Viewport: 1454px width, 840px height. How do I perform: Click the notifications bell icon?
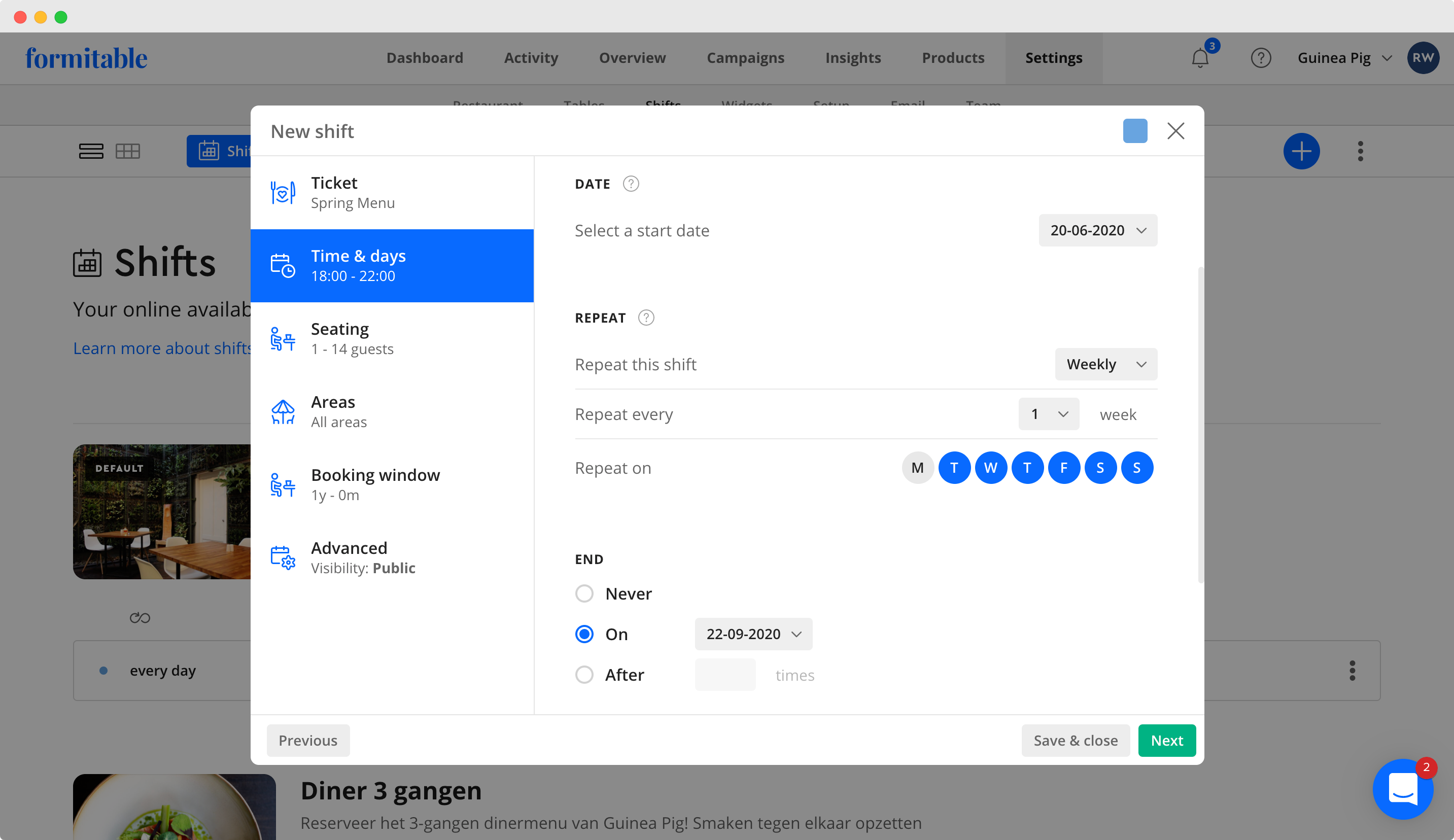[1199, 58]
